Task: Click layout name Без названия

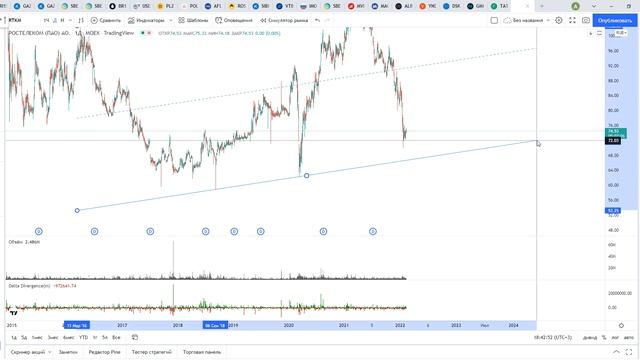Action: tap(528, 20)
